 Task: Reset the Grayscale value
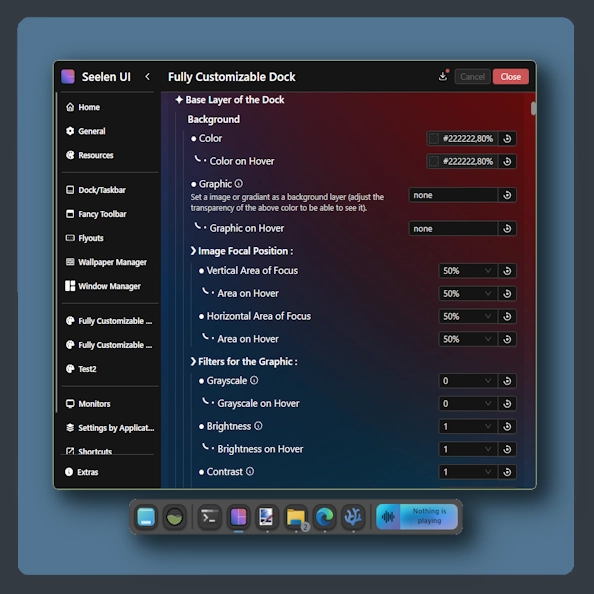507,381
